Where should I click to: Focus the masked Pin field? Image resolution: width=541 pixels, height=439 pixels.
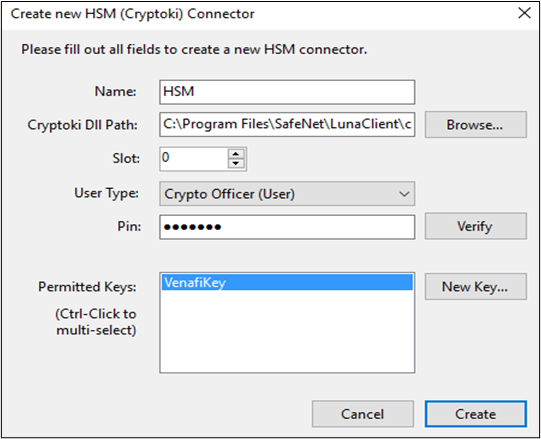287,227
